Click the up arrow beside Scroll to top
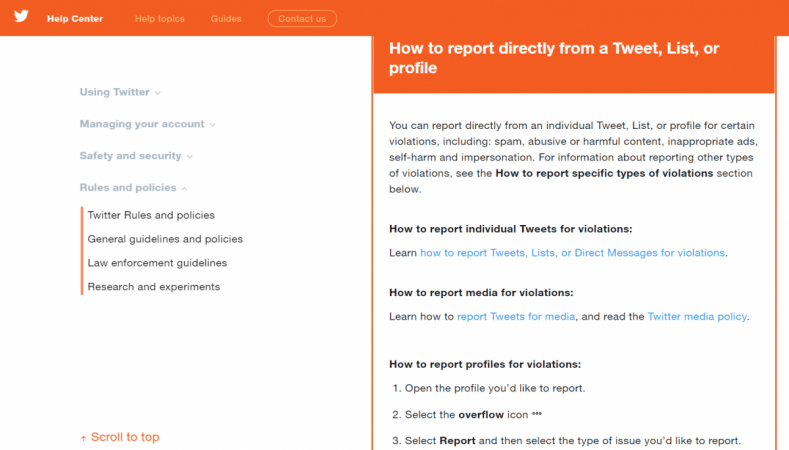This screenshot has height=450, width=789. [x=83, y=438]
